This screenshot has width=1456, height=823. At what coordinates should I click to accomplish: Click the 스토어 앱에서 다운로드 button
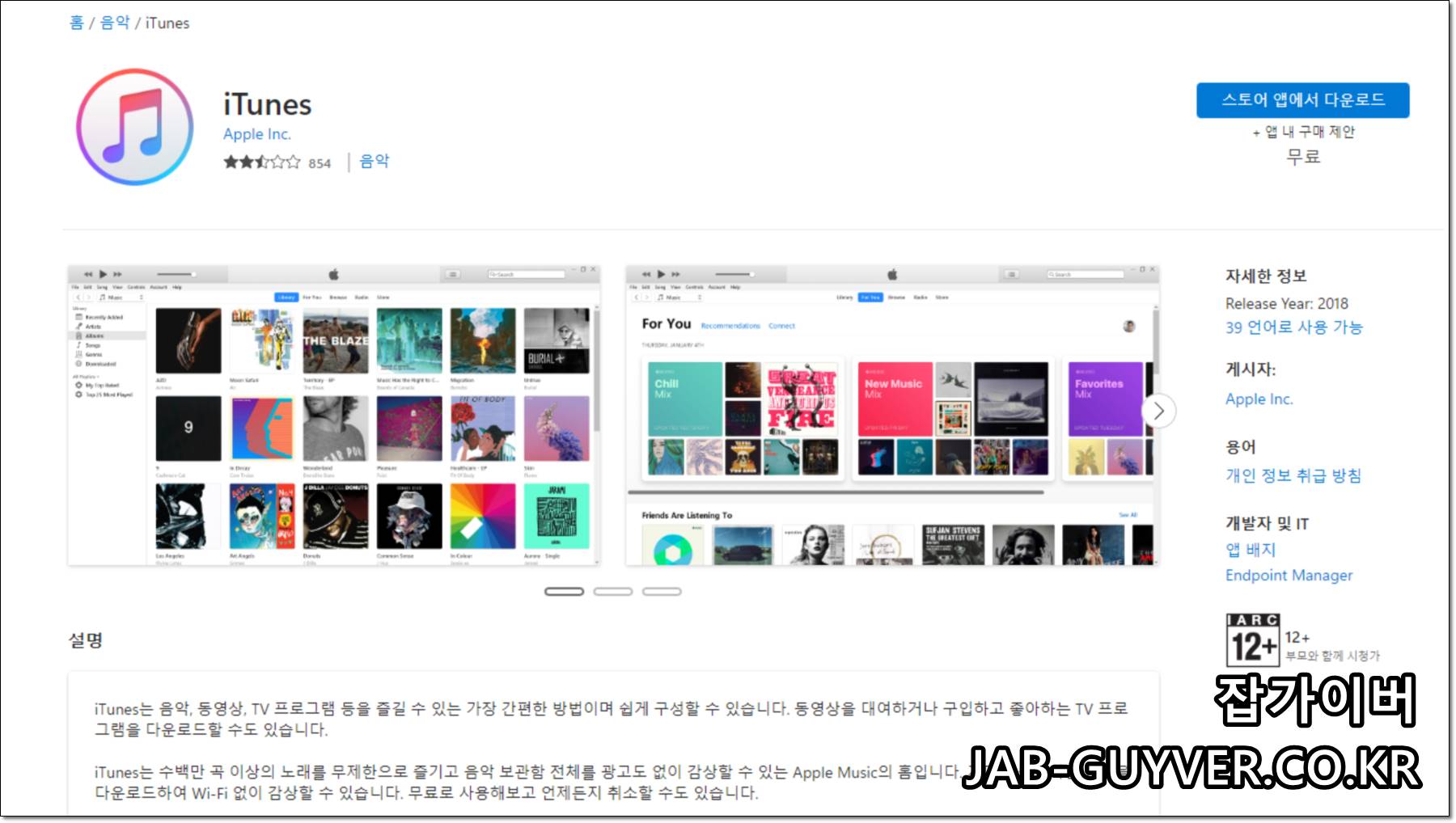point(1302,100)
